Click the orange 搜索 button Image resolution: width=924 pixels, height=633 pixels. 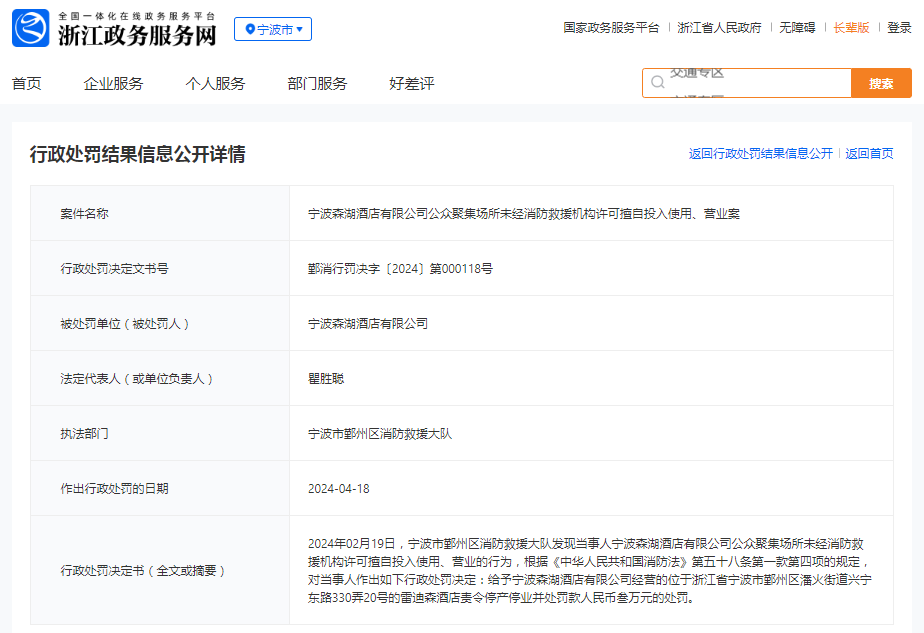coord(881,83)
